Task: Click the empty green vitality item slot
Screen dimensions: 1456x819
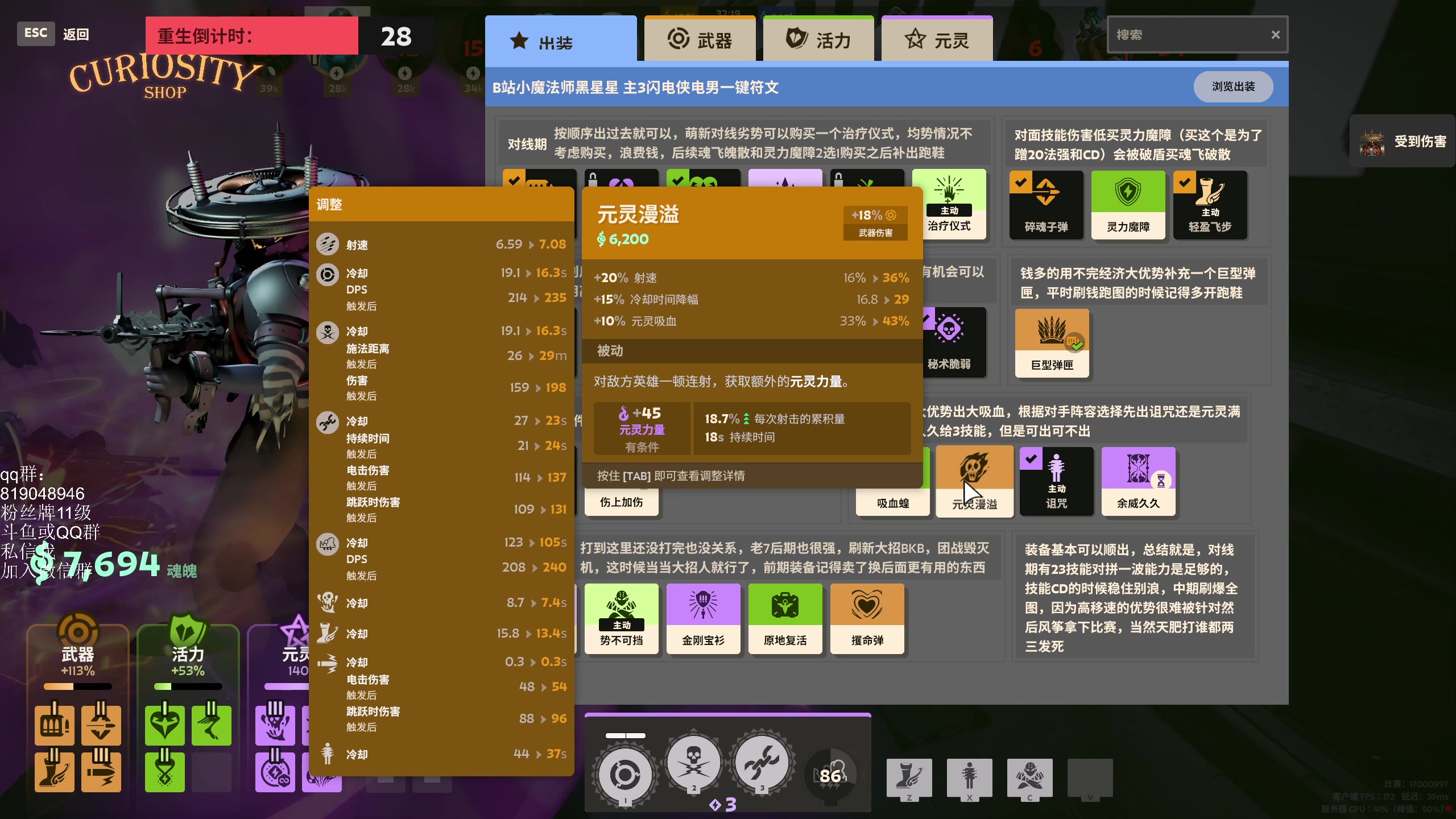Action: click(211, 772)
